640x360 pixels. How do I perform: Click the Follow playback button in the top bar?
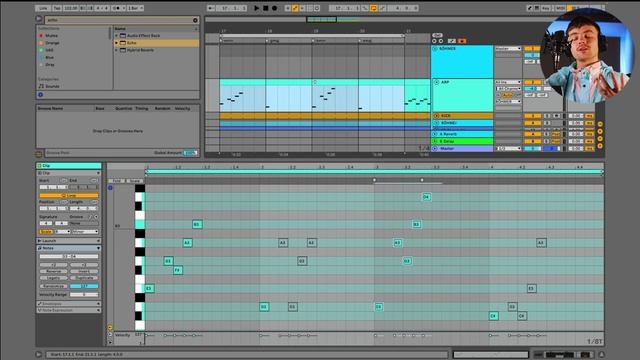(211, 8)
